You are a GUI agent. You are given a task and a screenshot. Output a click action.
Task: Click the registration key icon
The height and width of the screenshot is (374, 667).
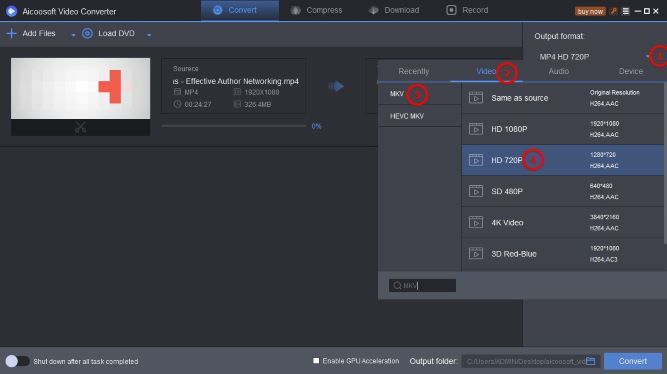613,11
